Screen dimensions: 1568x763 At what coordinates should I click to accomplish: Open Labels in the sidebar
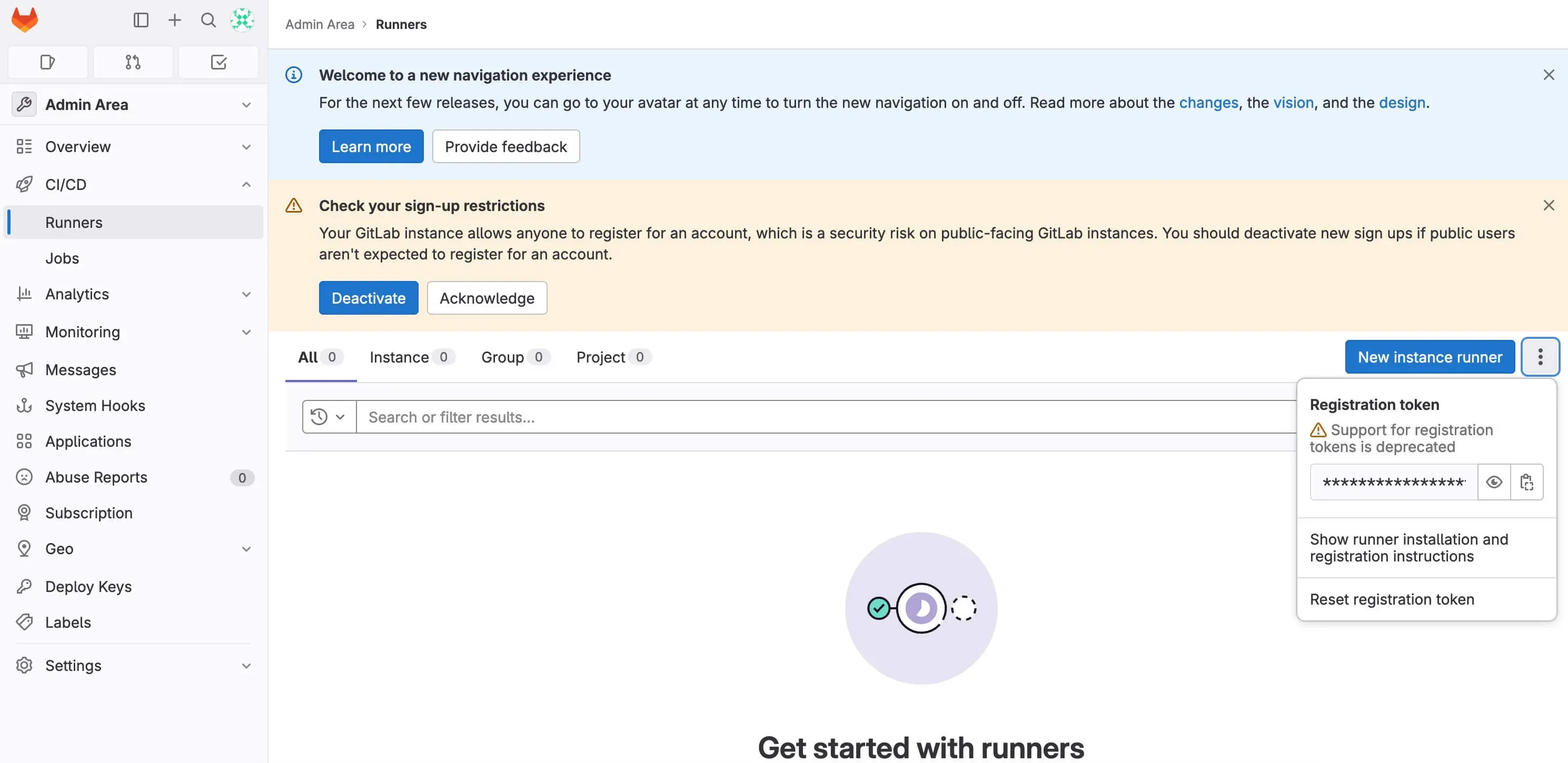click(134, 623)
